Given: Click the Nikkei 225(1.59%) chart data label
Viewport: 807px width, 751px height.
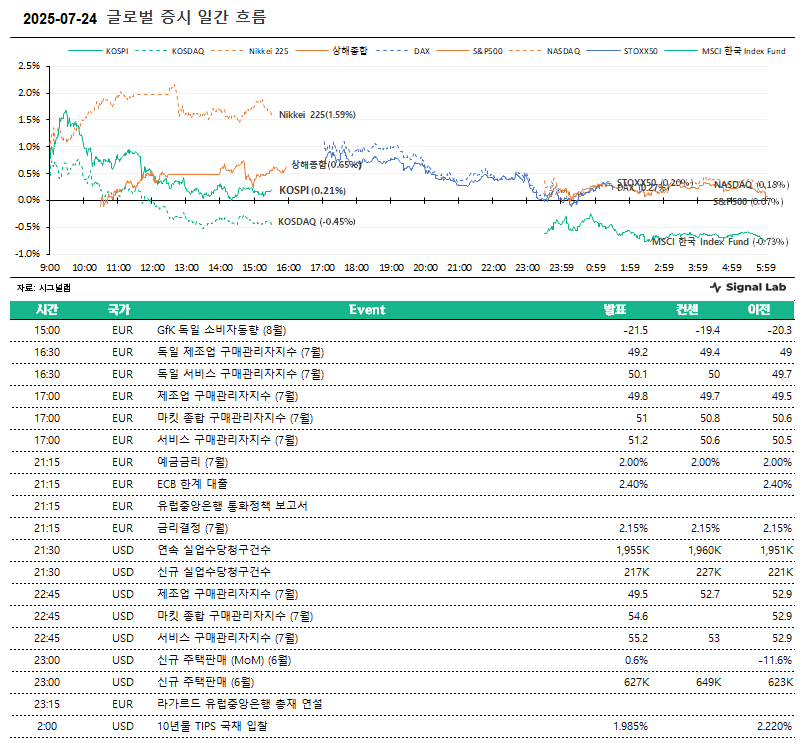Looking at the screenshot, I should (x=316, y=115).
